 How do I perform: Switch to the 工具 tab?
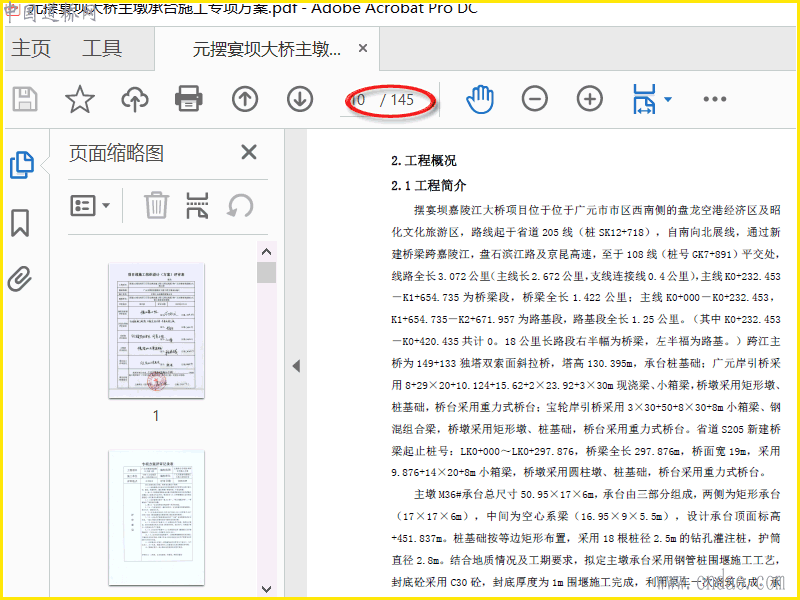pos(102,48)
